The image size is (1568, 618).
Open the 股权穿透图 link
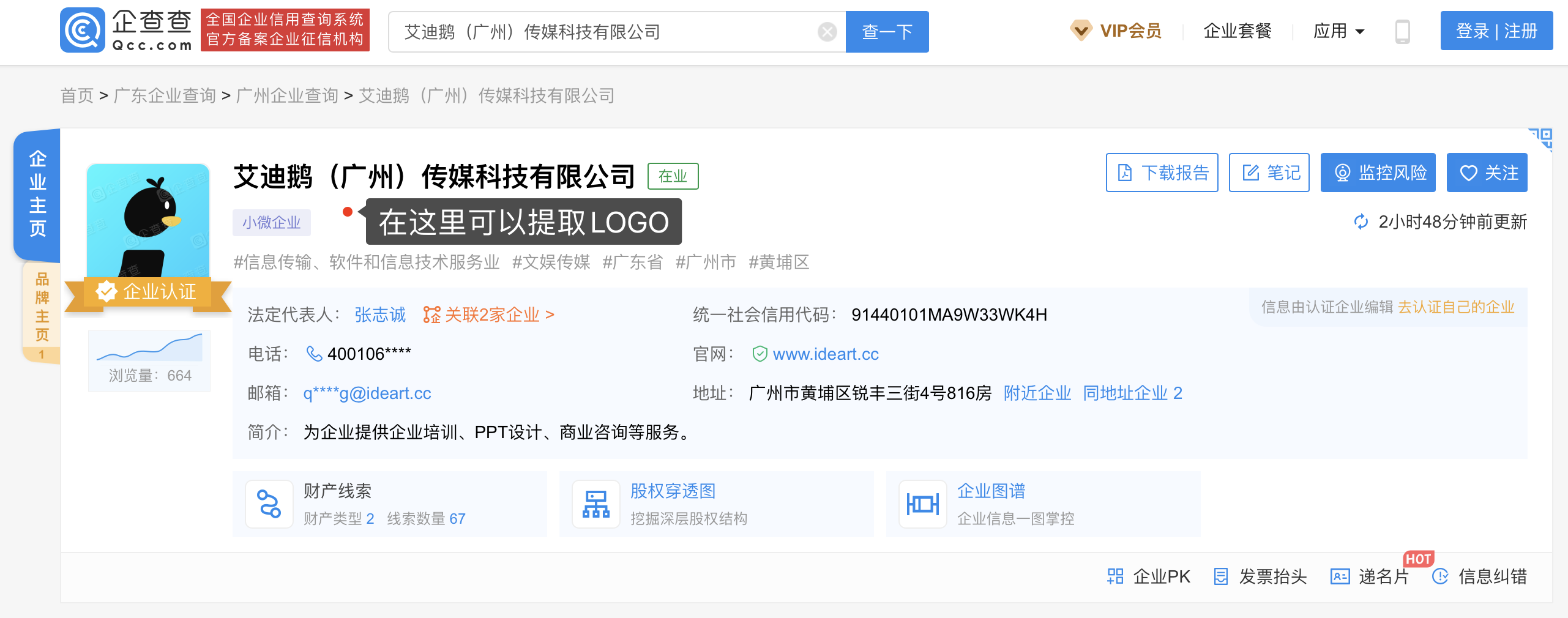[673, 491]
